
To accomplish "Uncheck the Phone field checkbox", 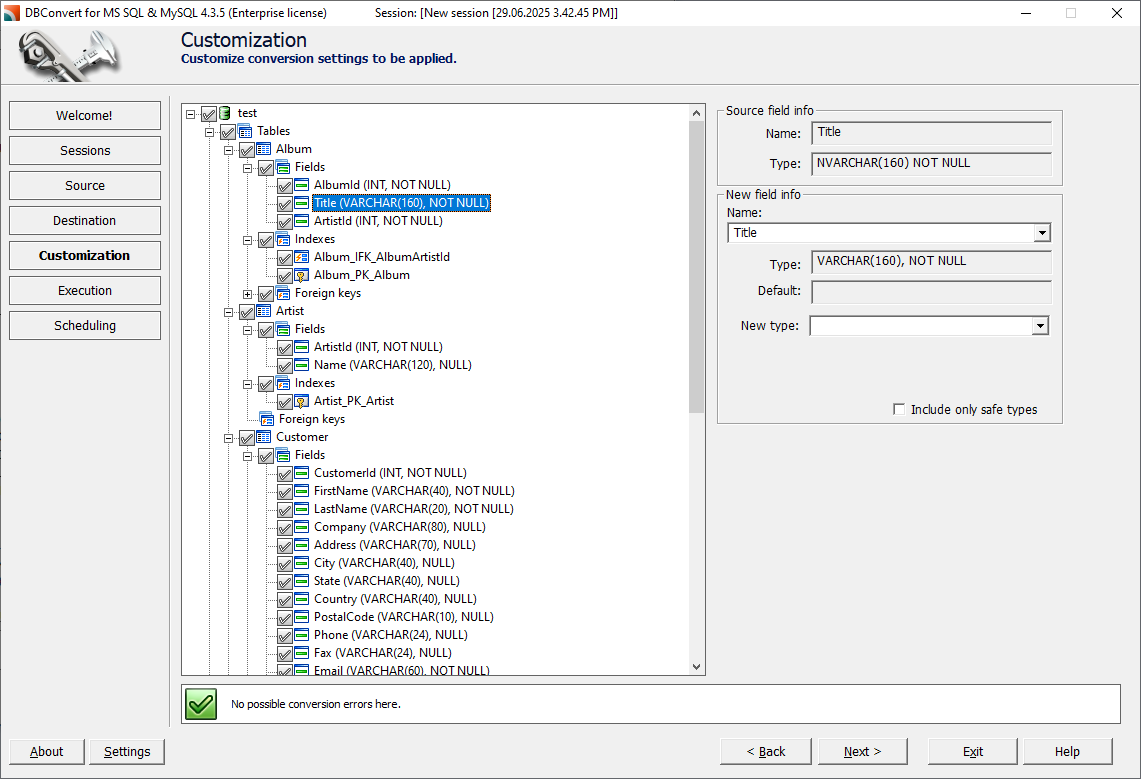I will tap(285, 634).
